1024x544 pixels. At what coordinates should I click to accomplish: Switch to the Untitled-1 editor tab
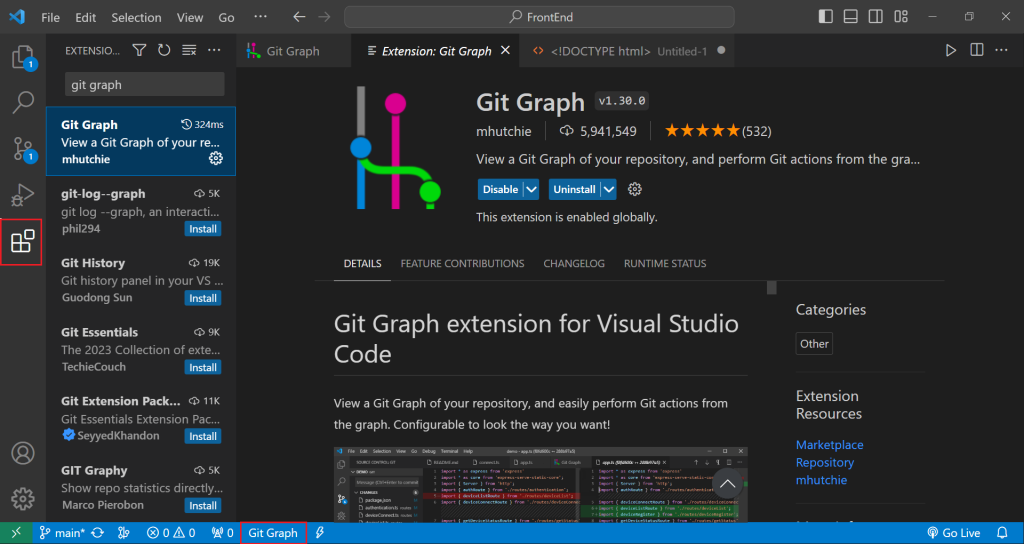click(627, 51)
